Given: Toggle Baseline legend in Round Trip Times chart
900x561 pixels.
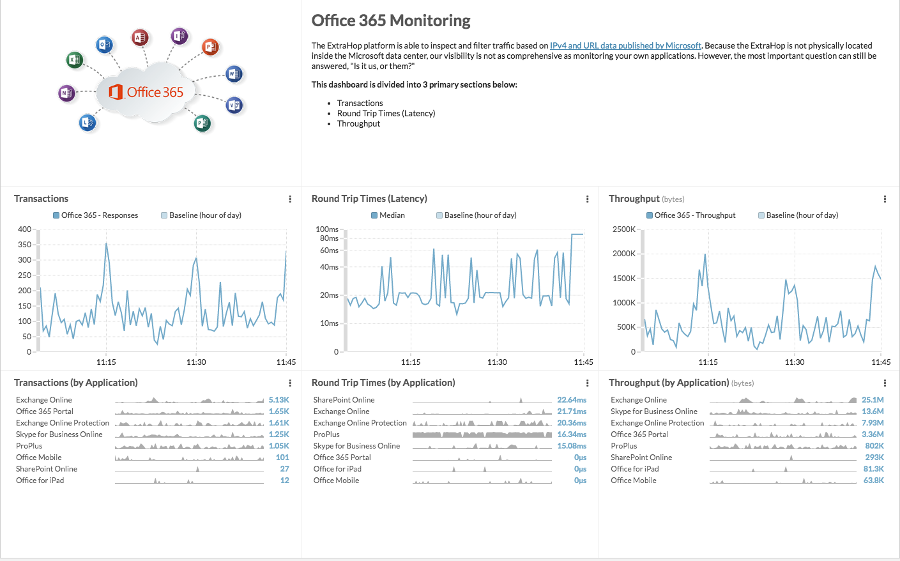Looking at the screenshot, I should coord(476,215).
